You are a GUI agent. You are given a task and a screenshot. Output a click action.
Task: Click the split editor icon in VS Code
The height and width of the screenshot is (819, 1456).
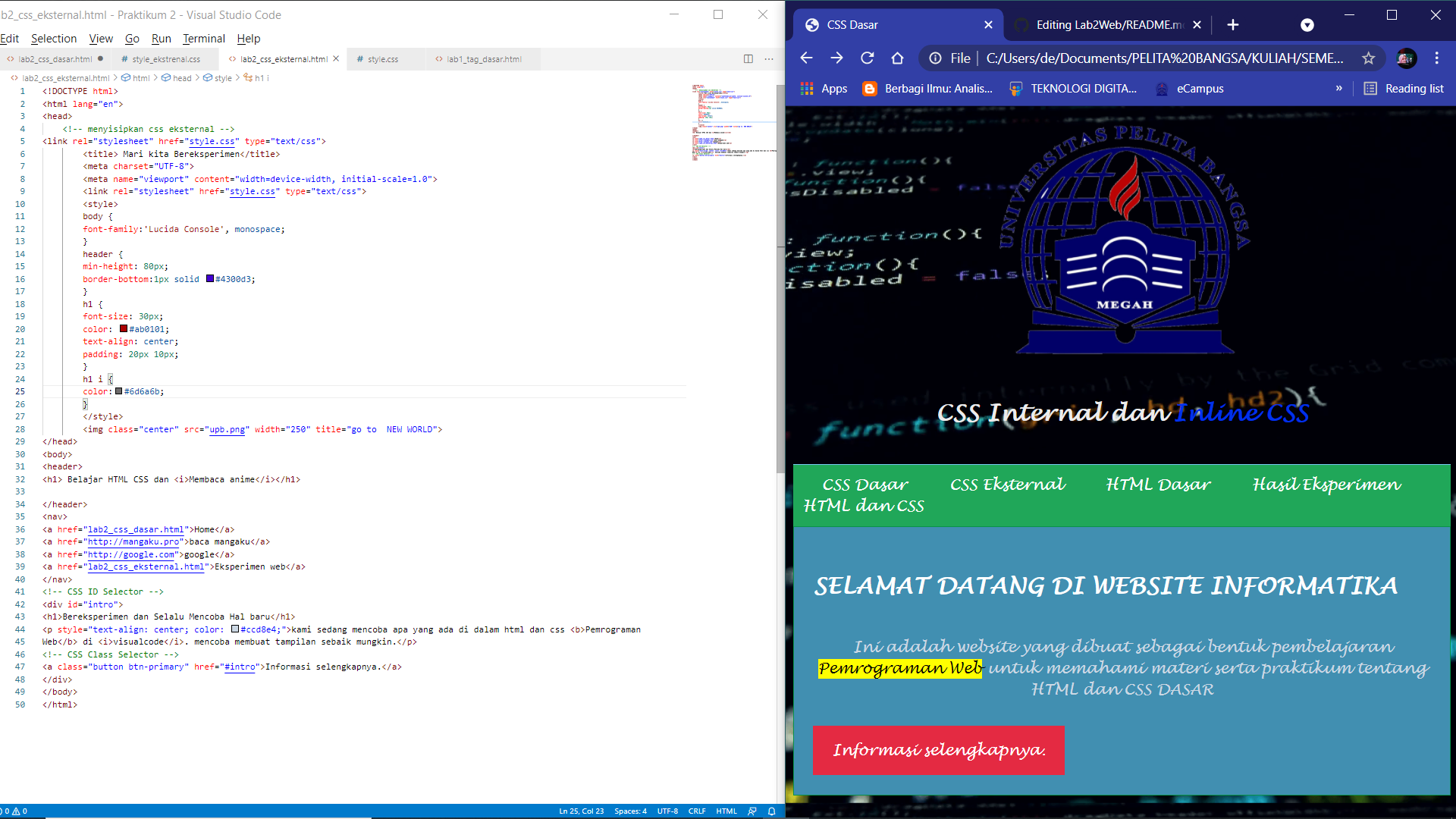point(748,58)
